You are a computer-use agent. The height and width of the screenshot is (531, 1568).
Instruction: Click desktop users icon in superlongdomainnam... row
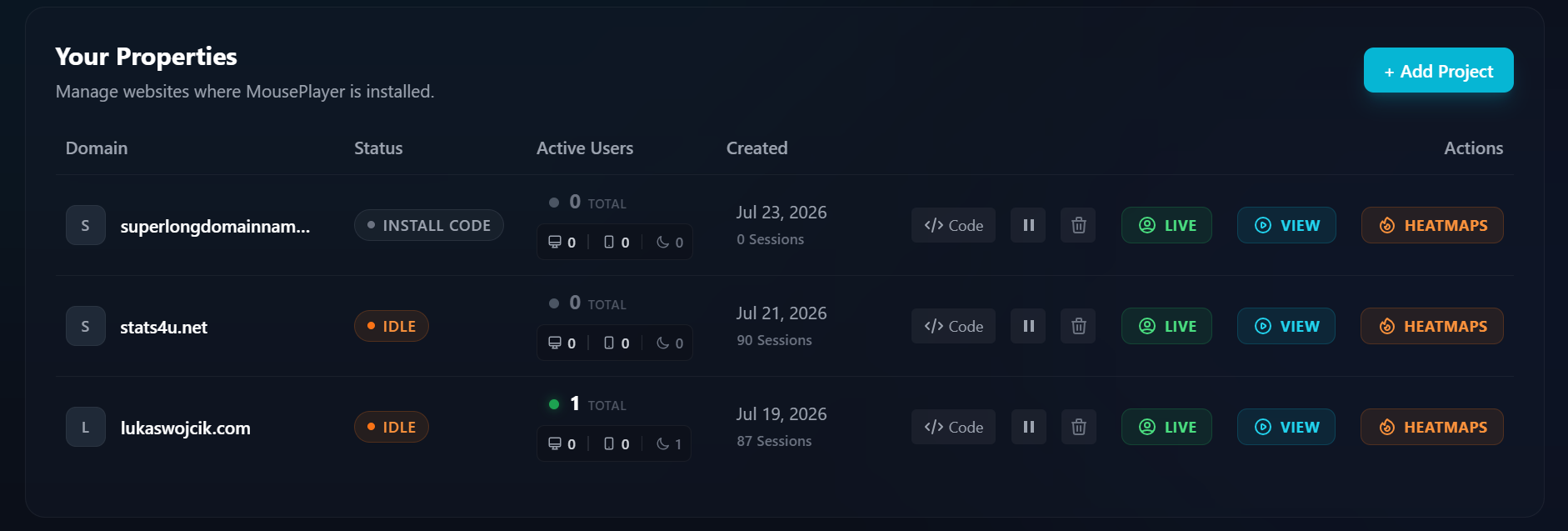(555, 242)
